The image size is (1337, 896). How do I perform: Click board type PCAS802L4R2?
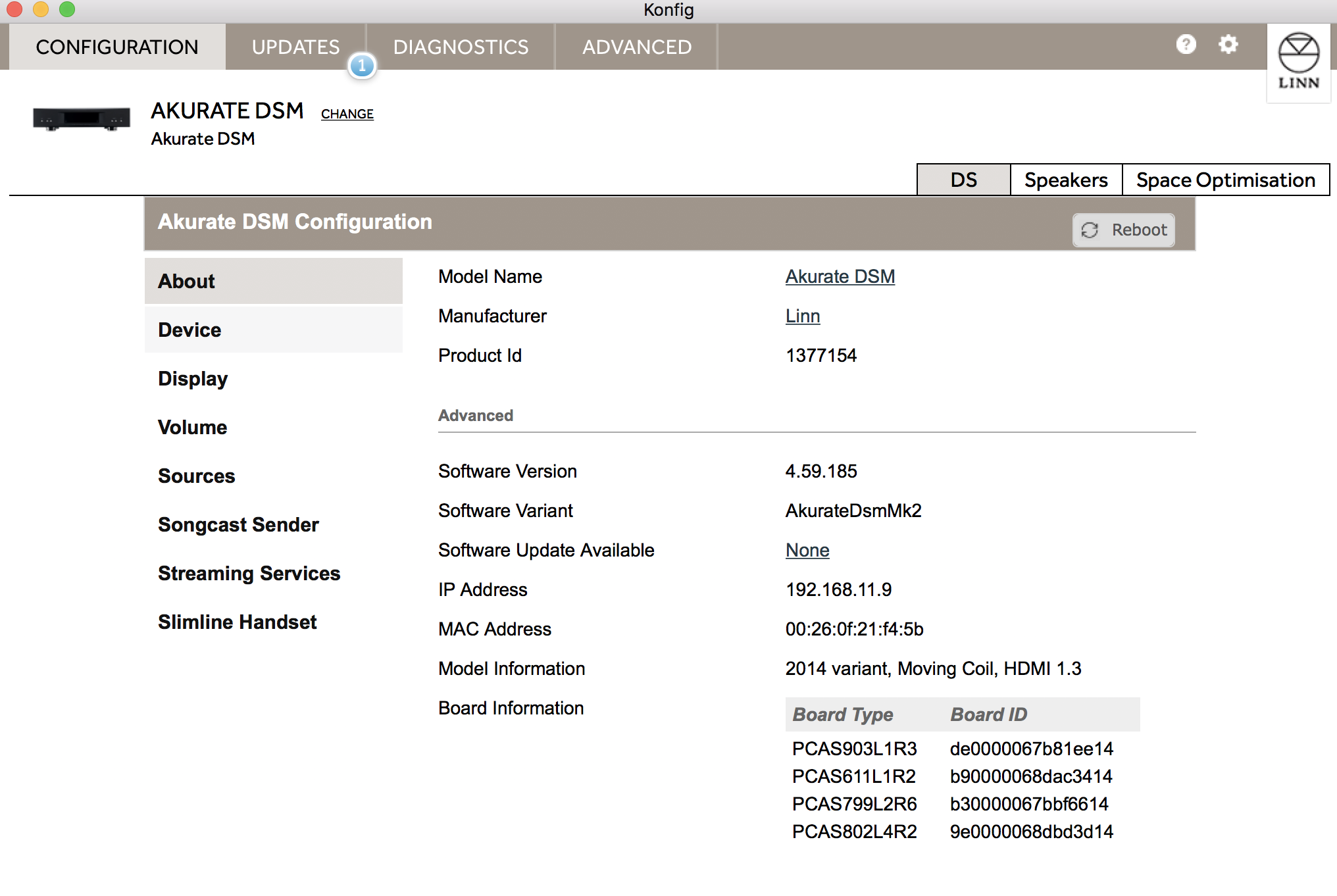[x=854, y=832]
